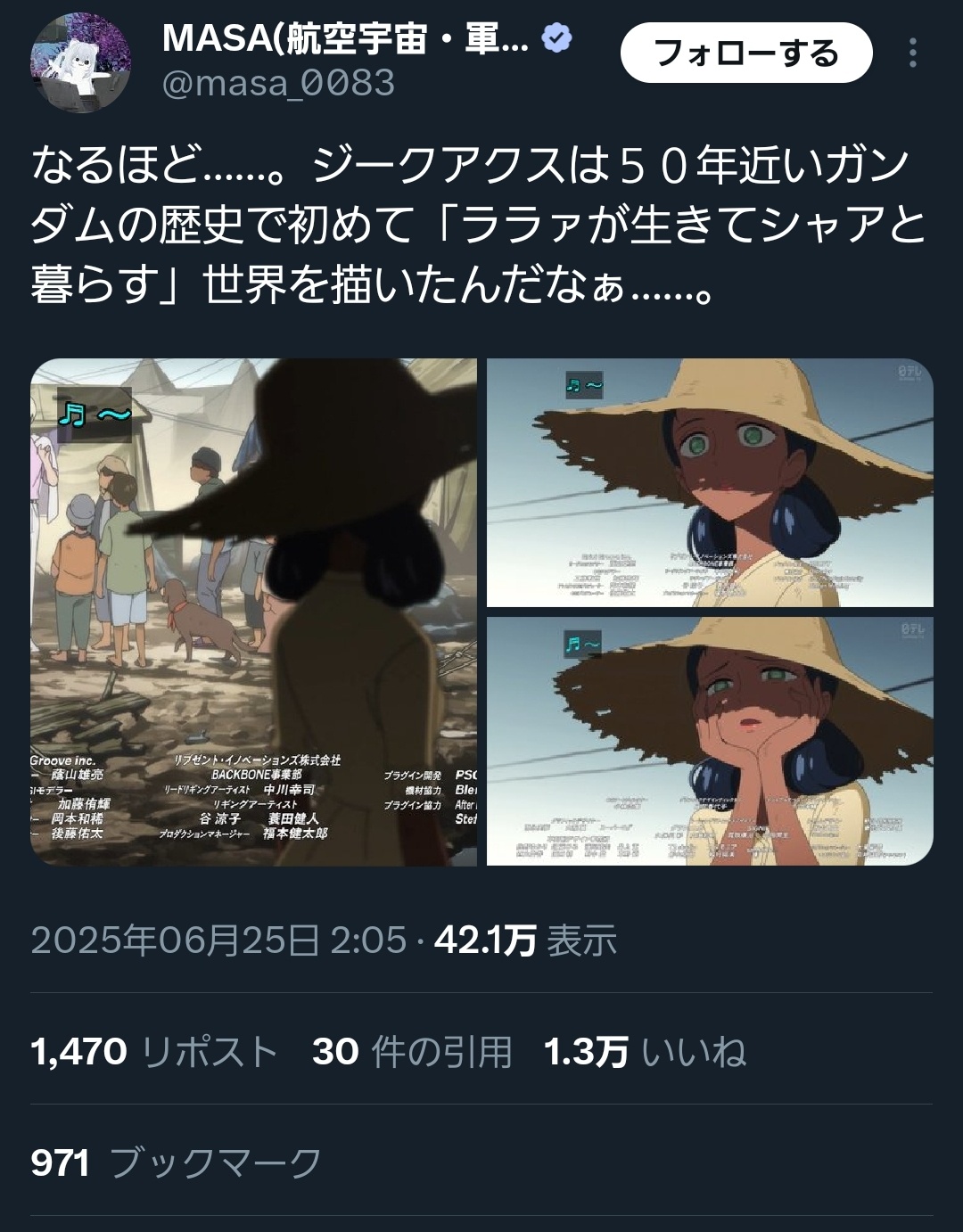The height and width of the screenshot is (1232, 963).
Task: Show the 30 件の引用 quotes list
Action: (x=412, y=1052)
